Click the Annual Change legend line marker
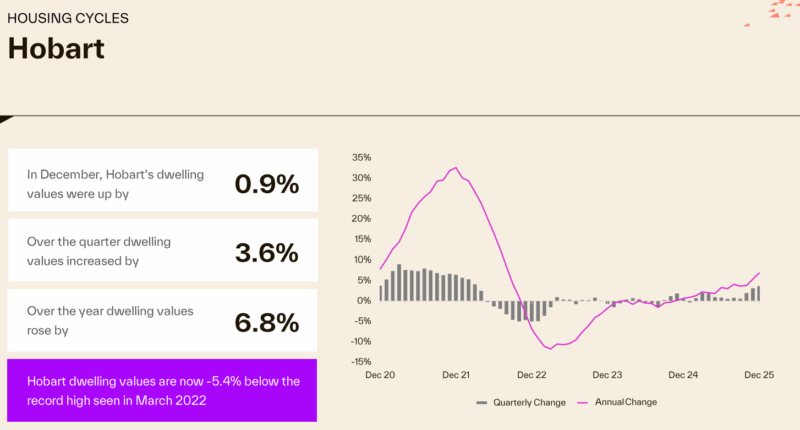This screenshot has height=430, width=800. pyautogui.click(x=580, y=402)
